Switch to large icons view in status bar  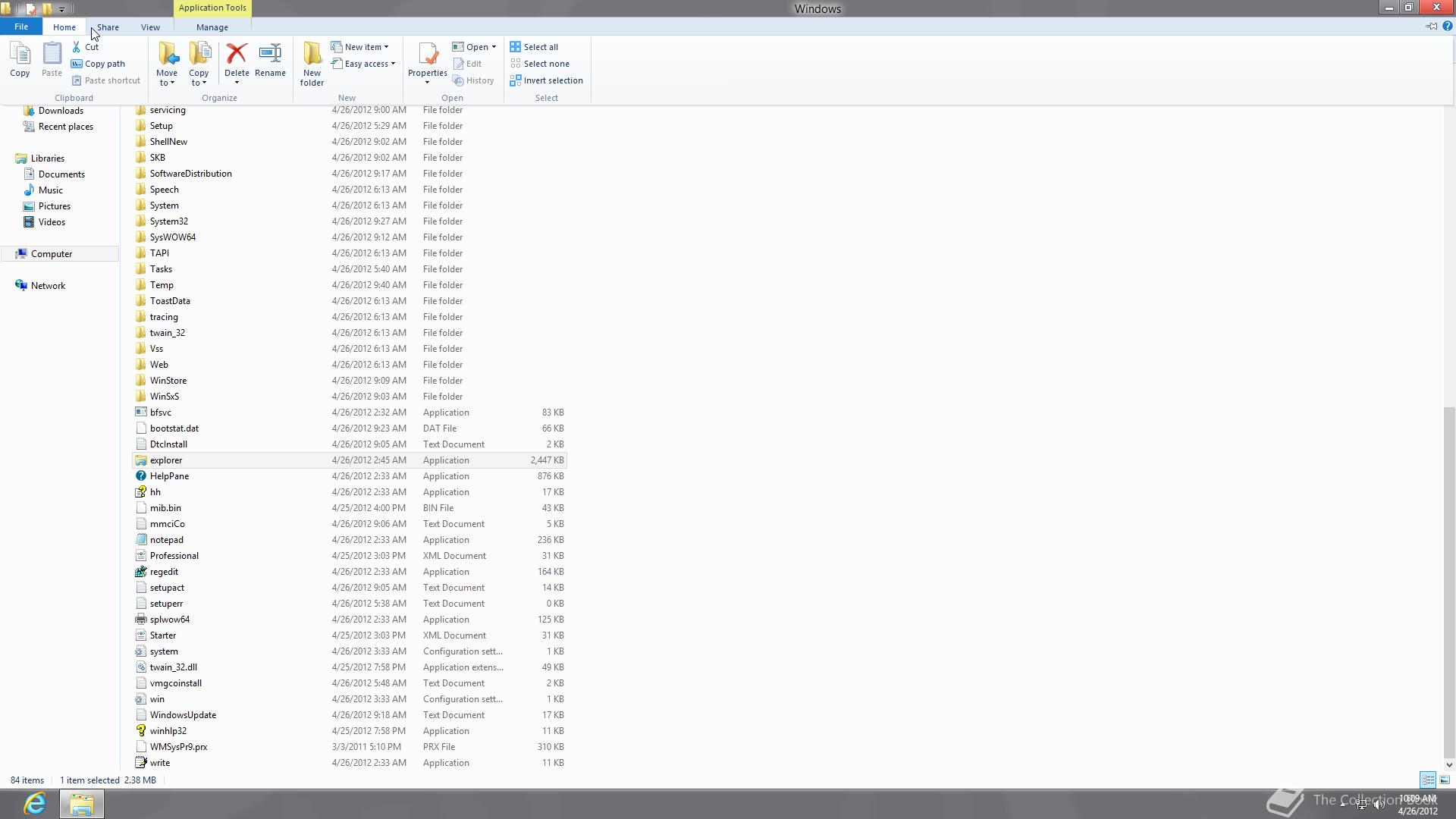[1445, 780]
